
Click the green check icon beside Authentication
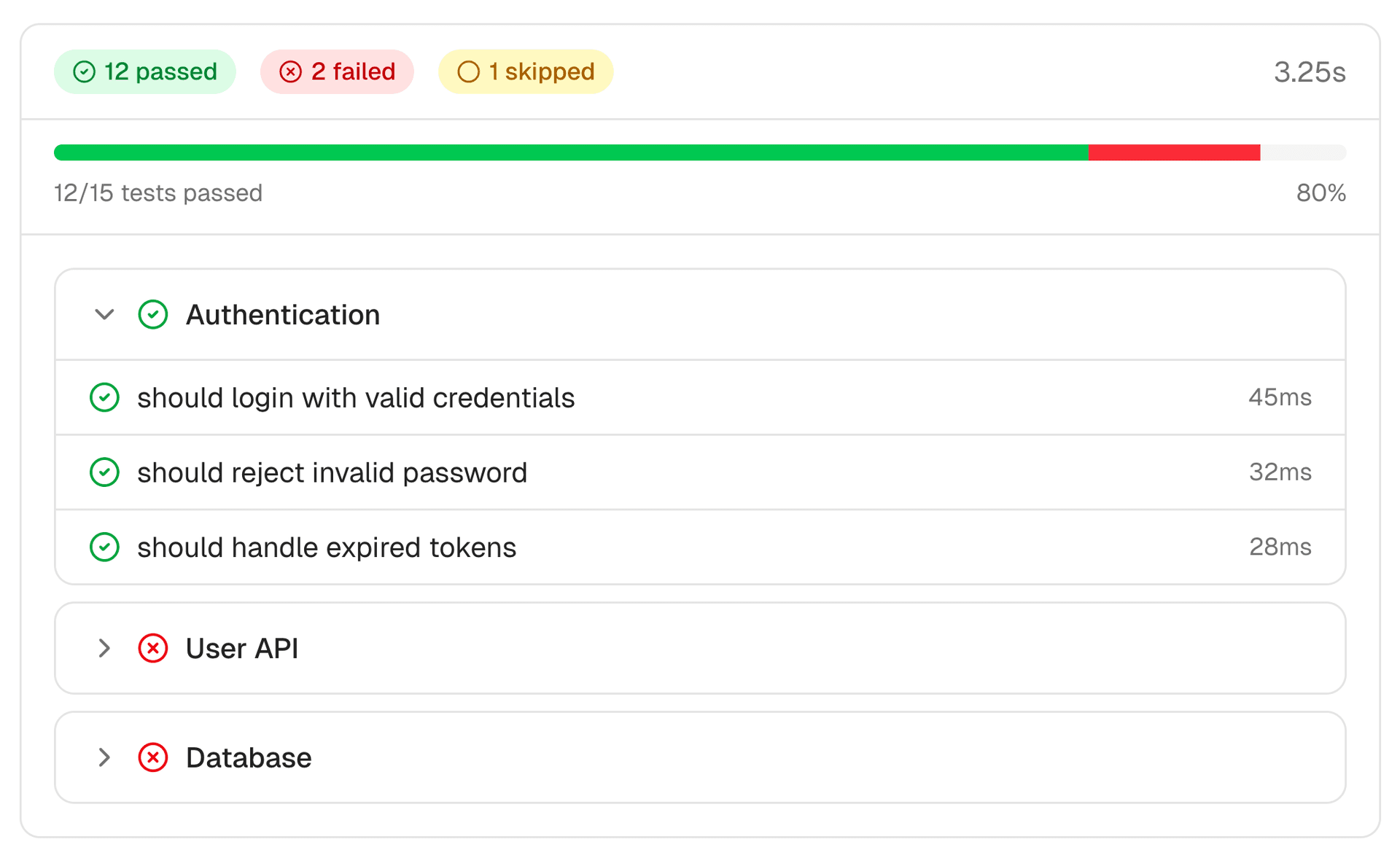(x=153, y=315)
